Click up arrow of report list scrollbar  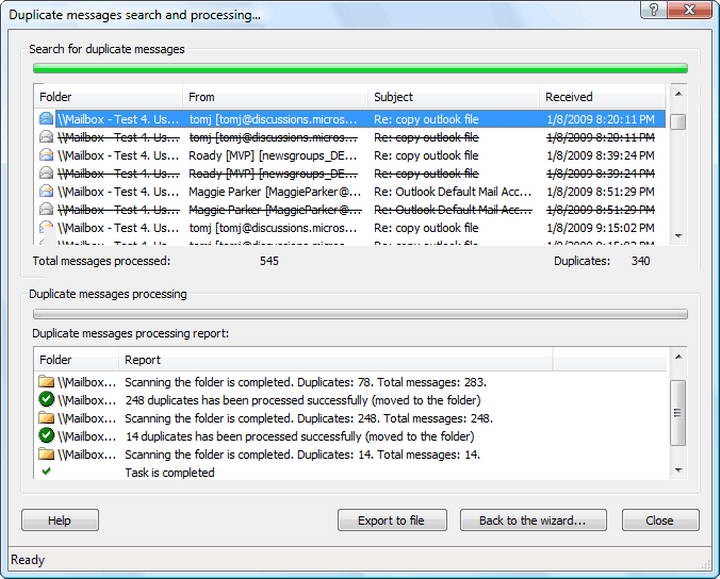pos(679,357)
